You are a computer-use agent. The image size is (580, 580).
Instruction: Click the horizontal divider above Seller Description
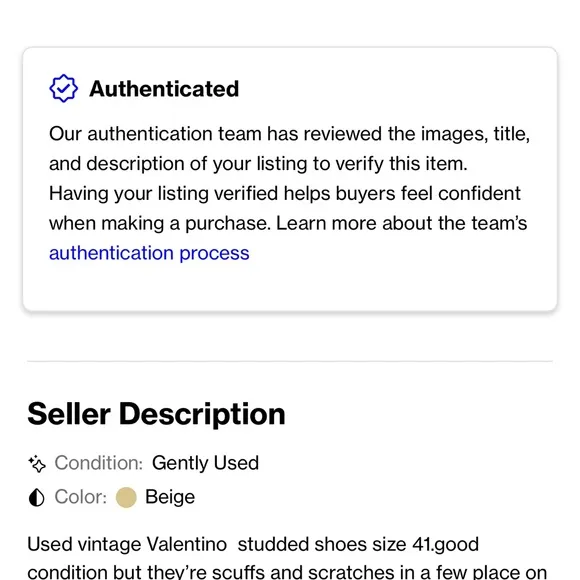290,361
